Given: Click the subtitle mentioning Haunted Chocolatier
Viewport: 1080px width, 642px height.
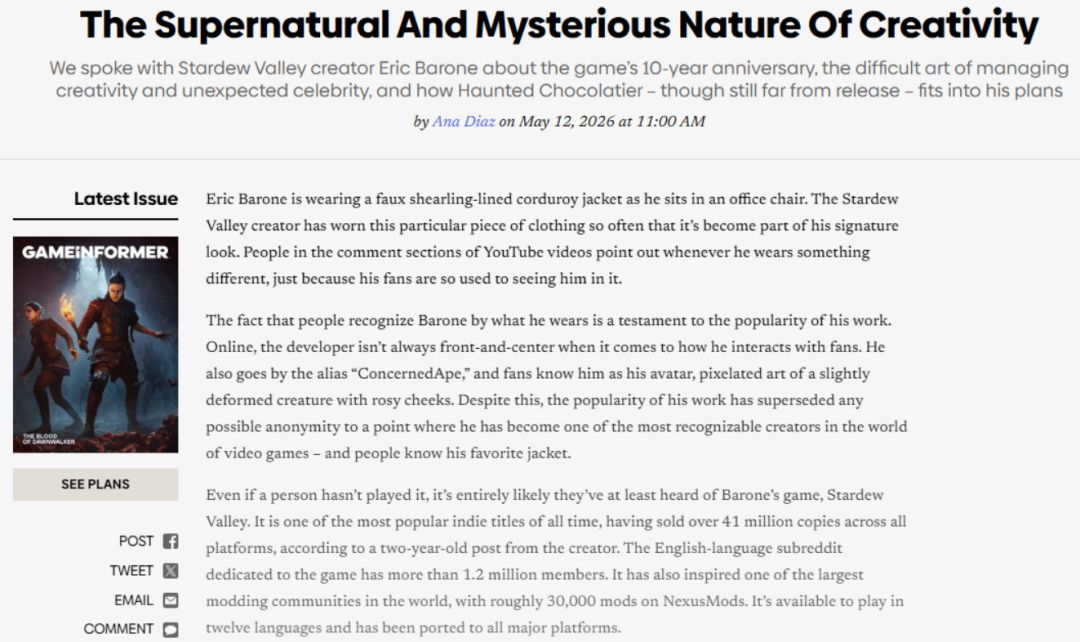Looking at the screenshot, I should point(559,79).
